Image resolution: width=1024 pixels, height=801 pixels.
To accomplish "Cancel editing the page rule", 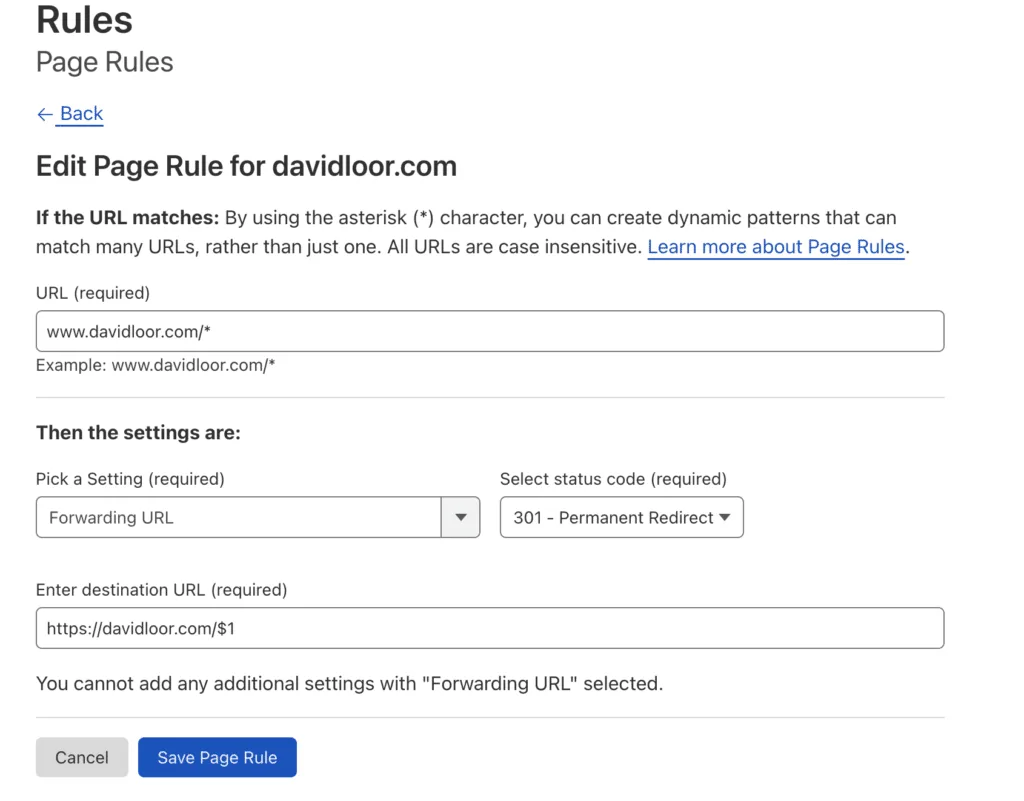I will point(82,757).
